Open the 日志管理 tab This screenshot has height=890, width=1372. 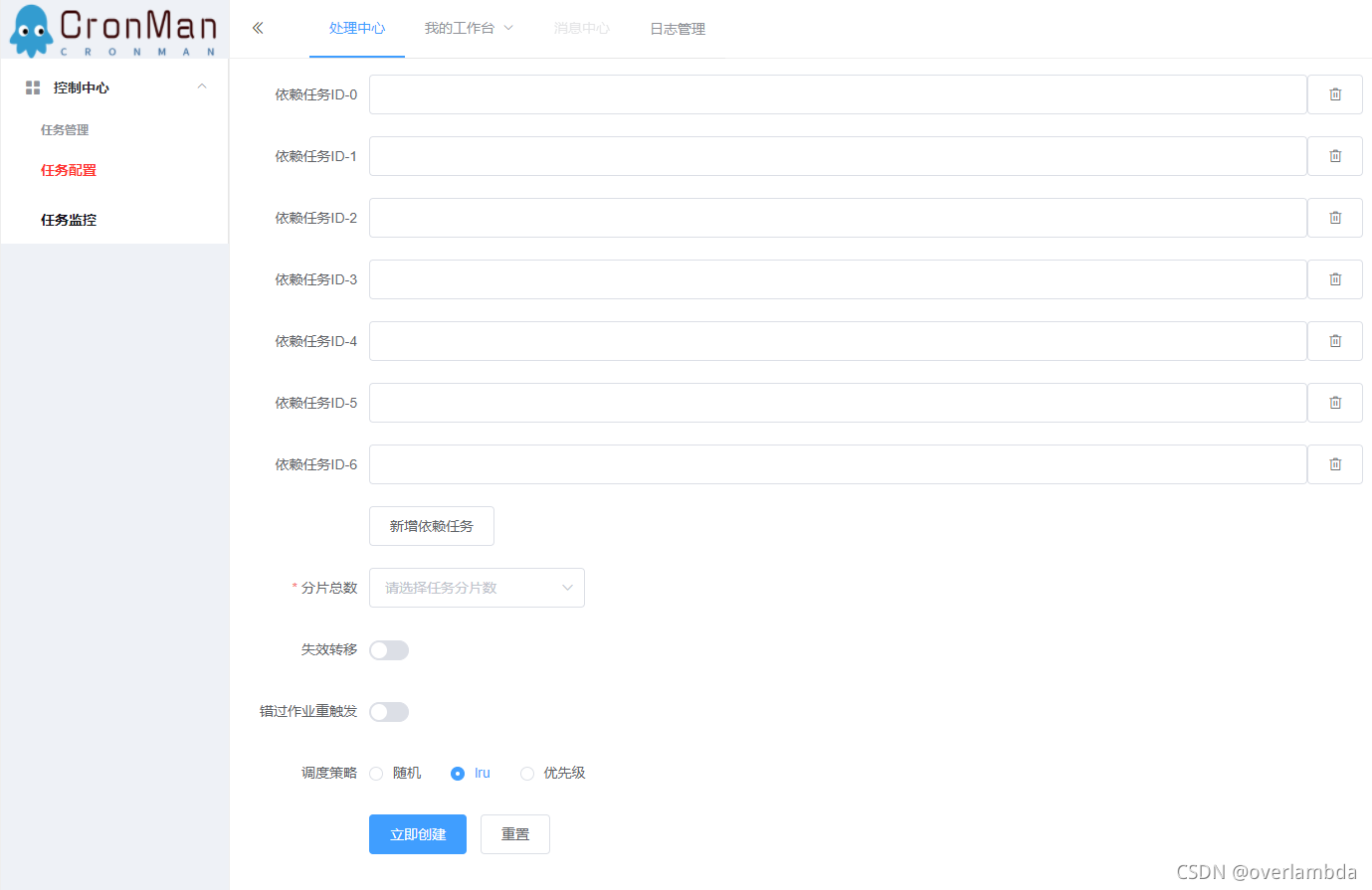pos(678,29)
